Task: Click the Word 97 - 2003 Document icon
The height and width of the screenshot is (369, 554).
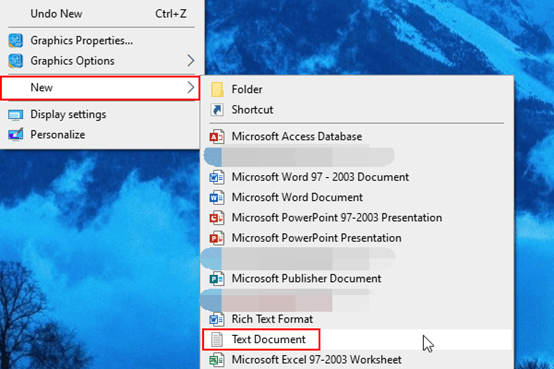Action: click(217, 177)
